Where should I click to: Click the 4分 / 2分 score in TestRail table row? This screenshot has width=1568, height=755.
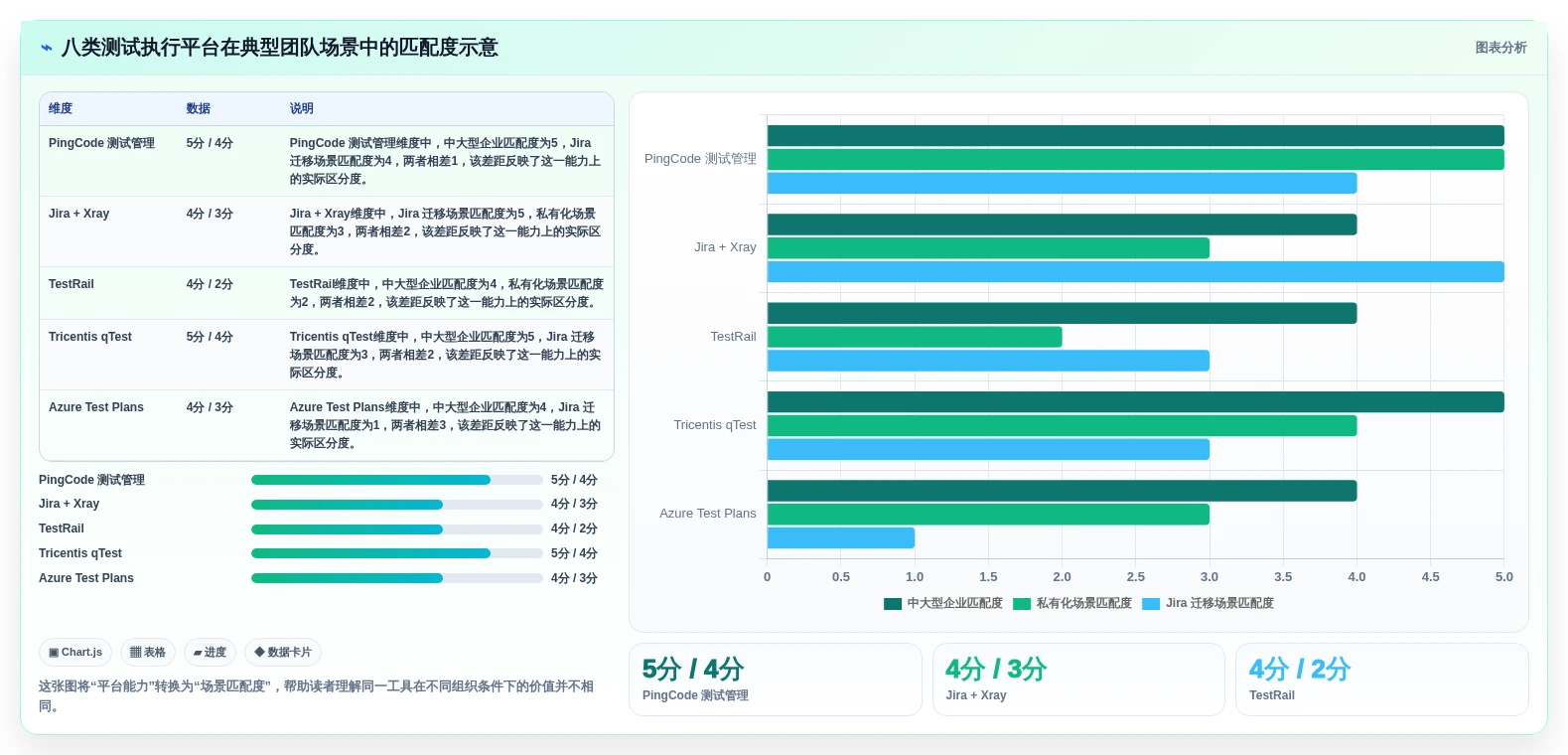[x=210, y=284]
